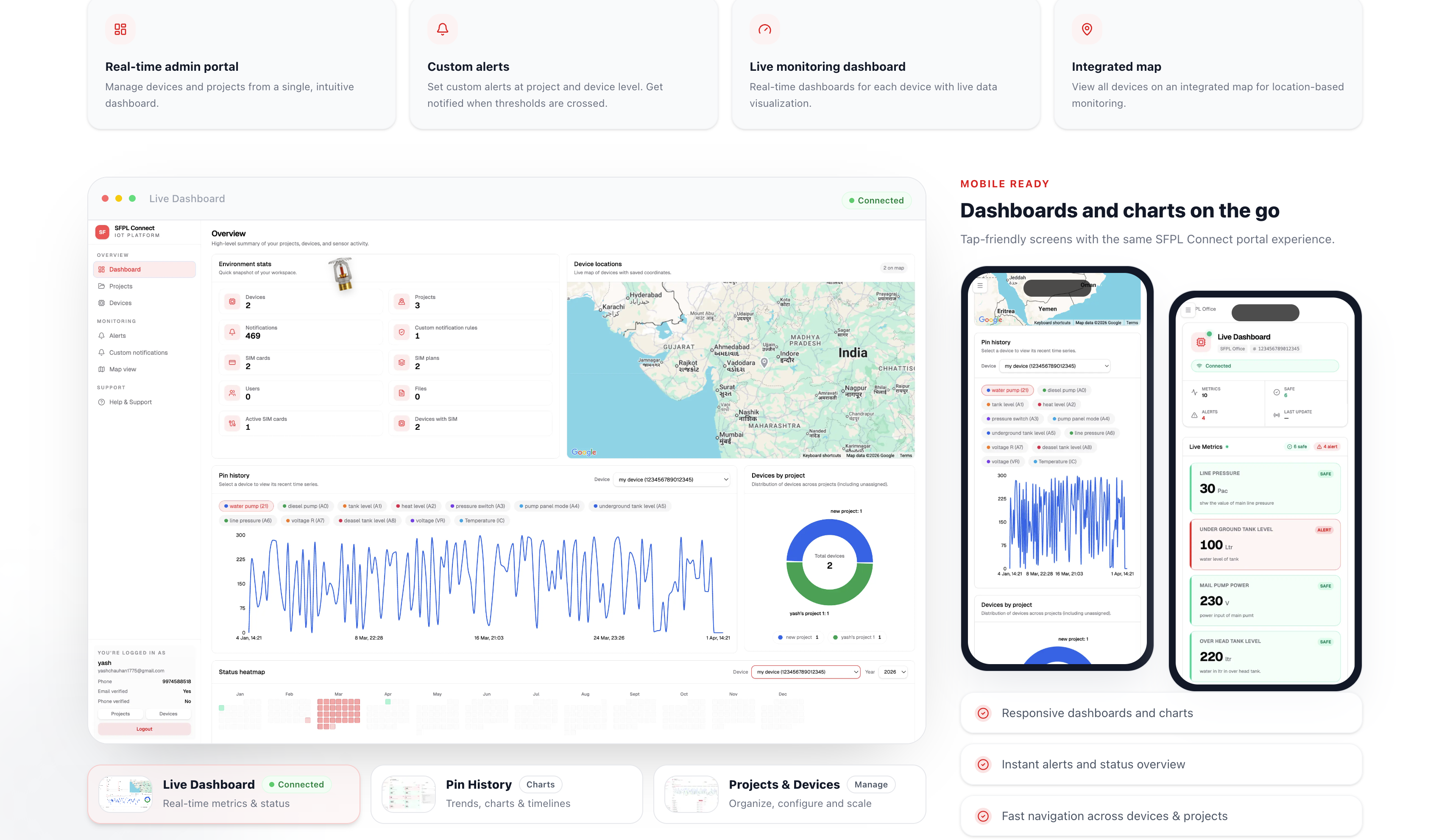Open the Pin history device dropdown
The image size is (1450, 840).
click(672, 479)
